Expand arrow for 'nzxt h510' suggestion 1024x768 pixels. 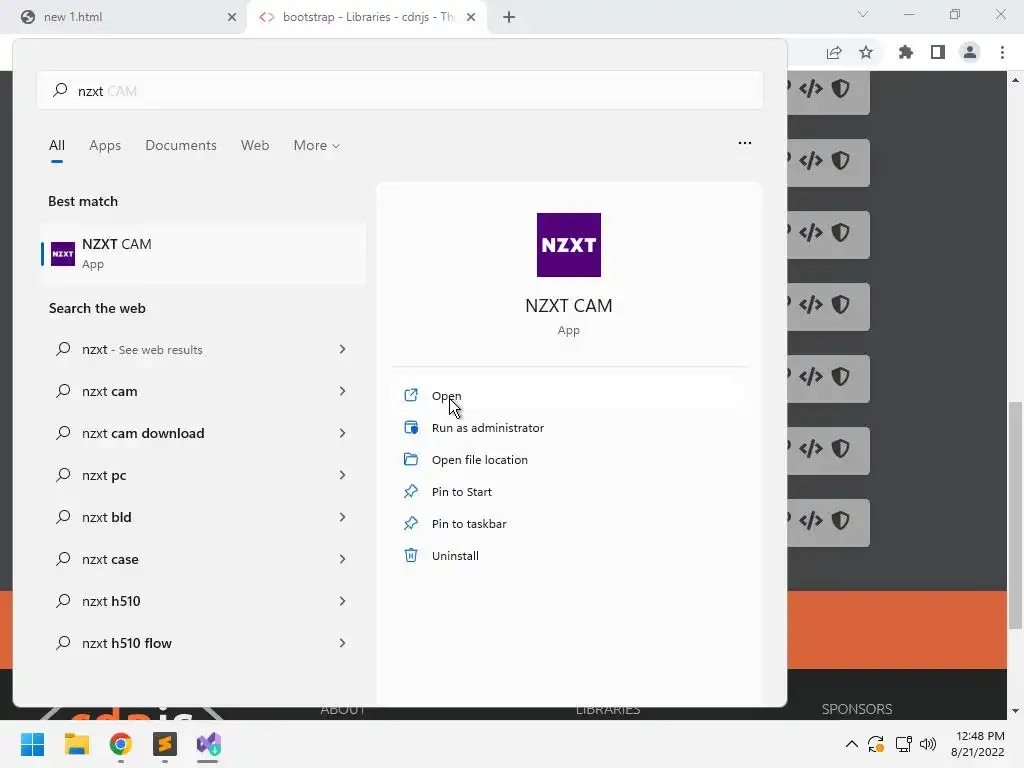(342, 601)
